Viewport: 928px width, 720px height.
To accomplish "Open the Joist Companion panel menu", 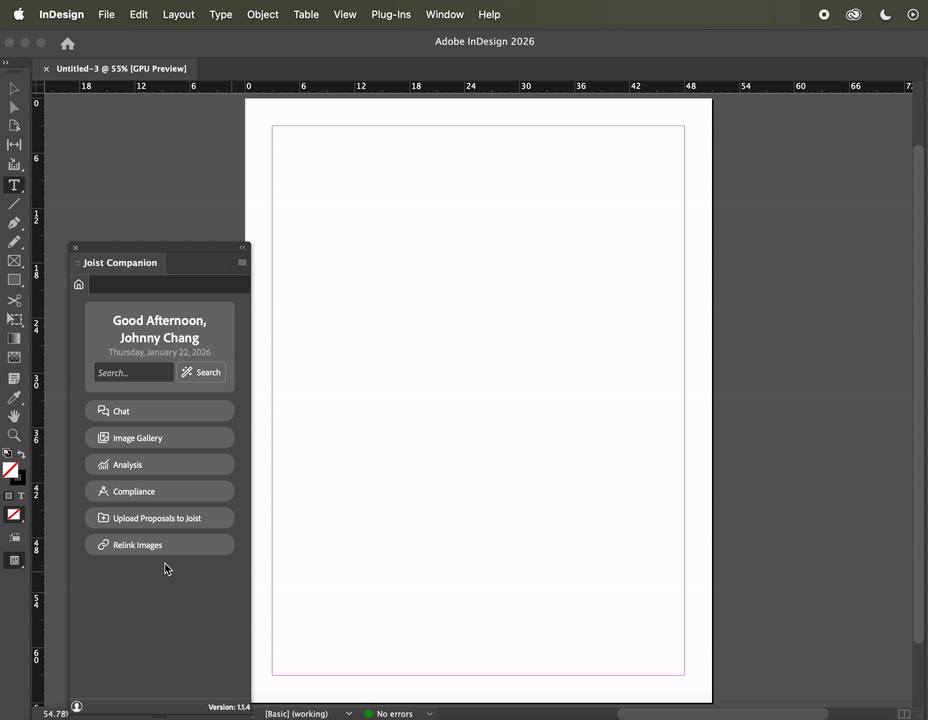I will (x=242, y=263).
